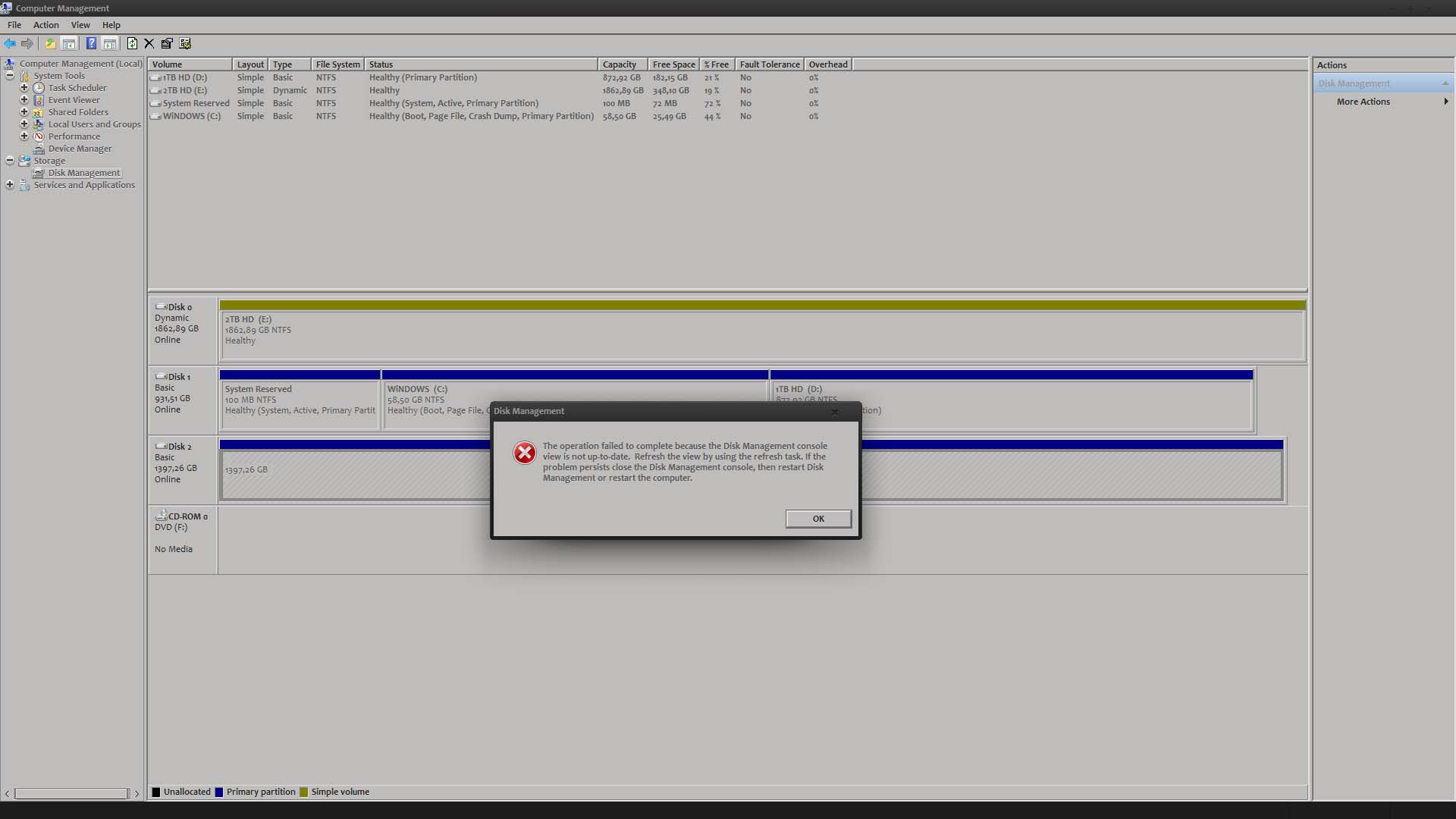
Task: Expand Services and Applications node
Action: [x=10, y=185]
